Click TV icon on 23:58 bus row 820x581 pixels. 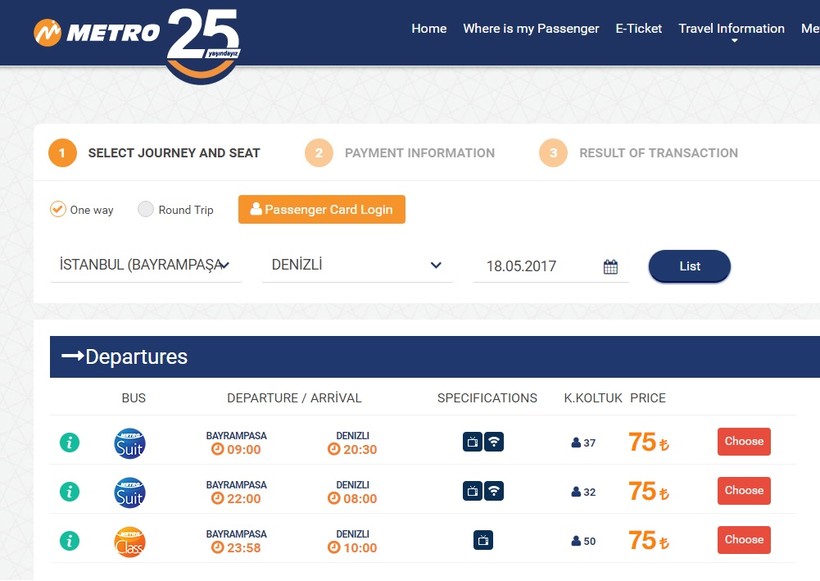[x=483, y=540]
